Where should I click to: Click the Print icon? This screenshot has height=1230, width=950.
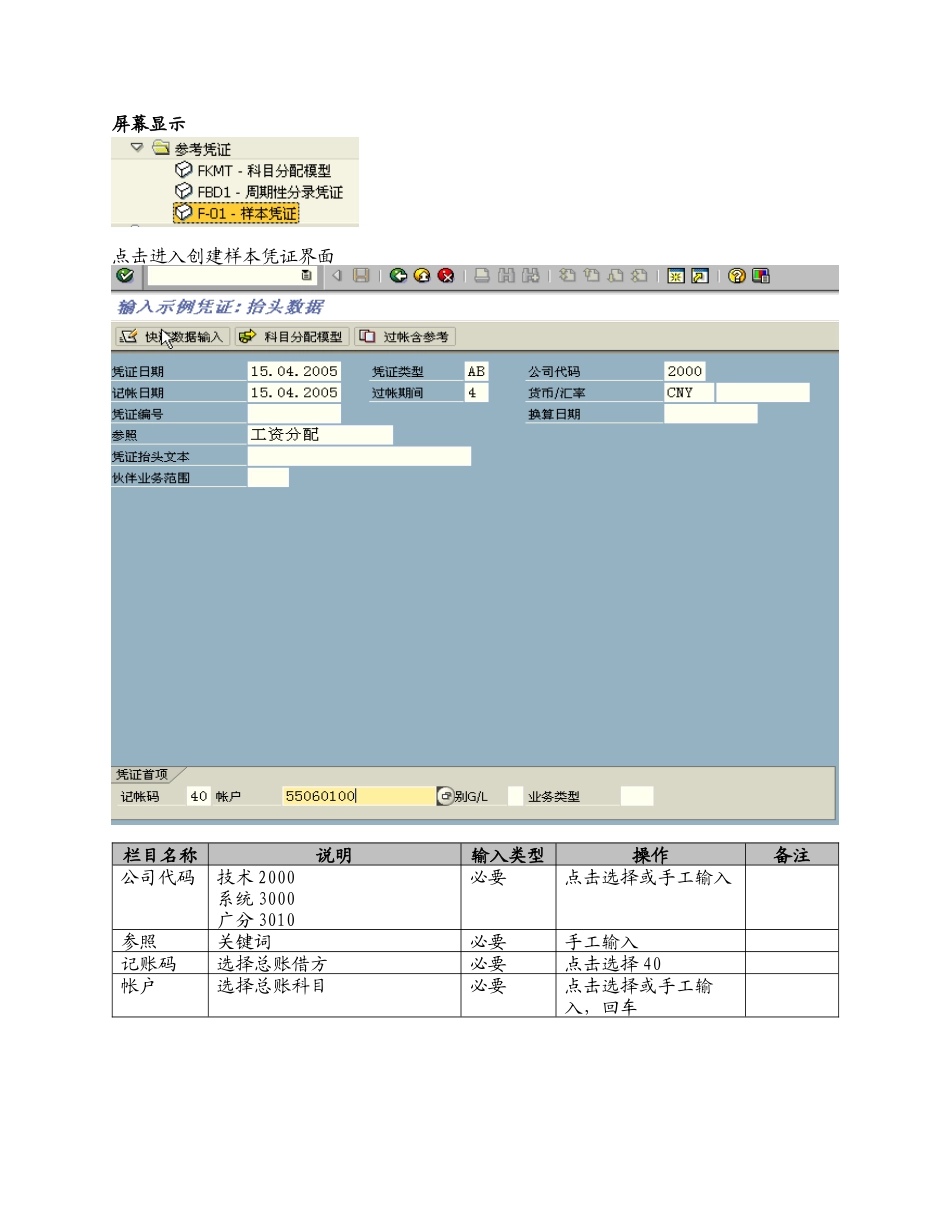click(482, 276)
